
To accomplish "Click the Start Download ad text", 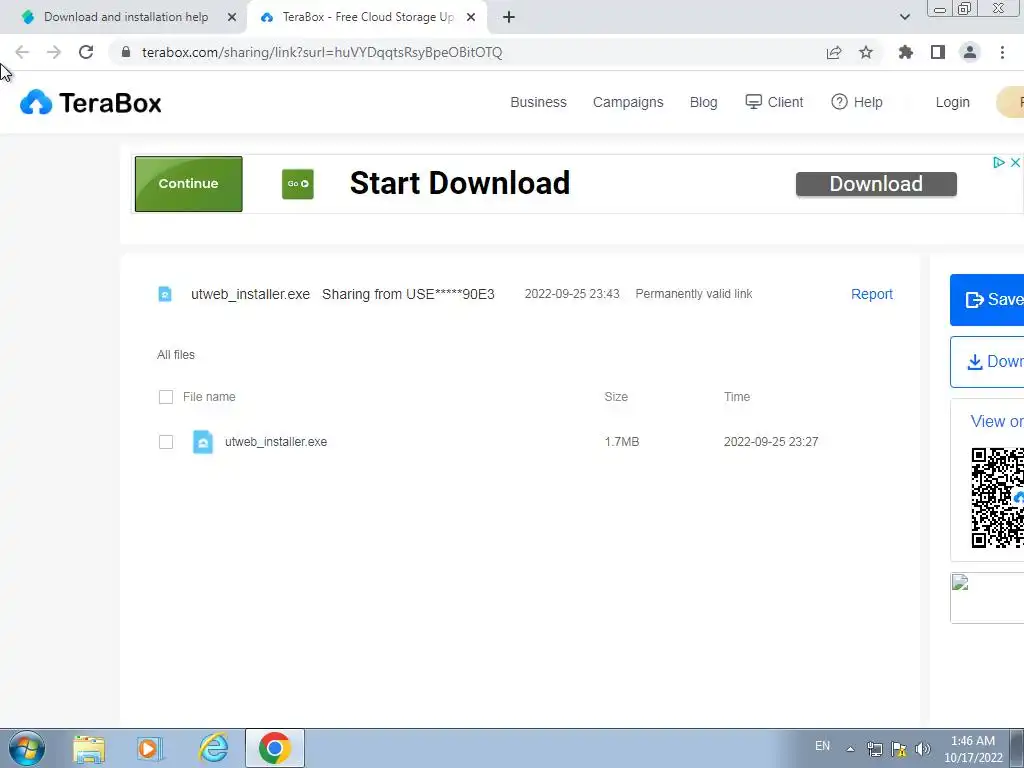I will pos(460,184).
